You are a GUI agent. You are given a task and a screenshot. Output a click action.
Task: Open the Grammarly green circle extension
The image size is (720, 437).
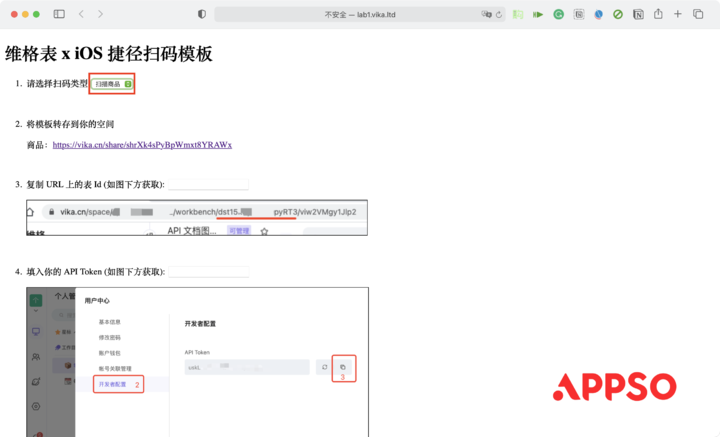(558, 15)
